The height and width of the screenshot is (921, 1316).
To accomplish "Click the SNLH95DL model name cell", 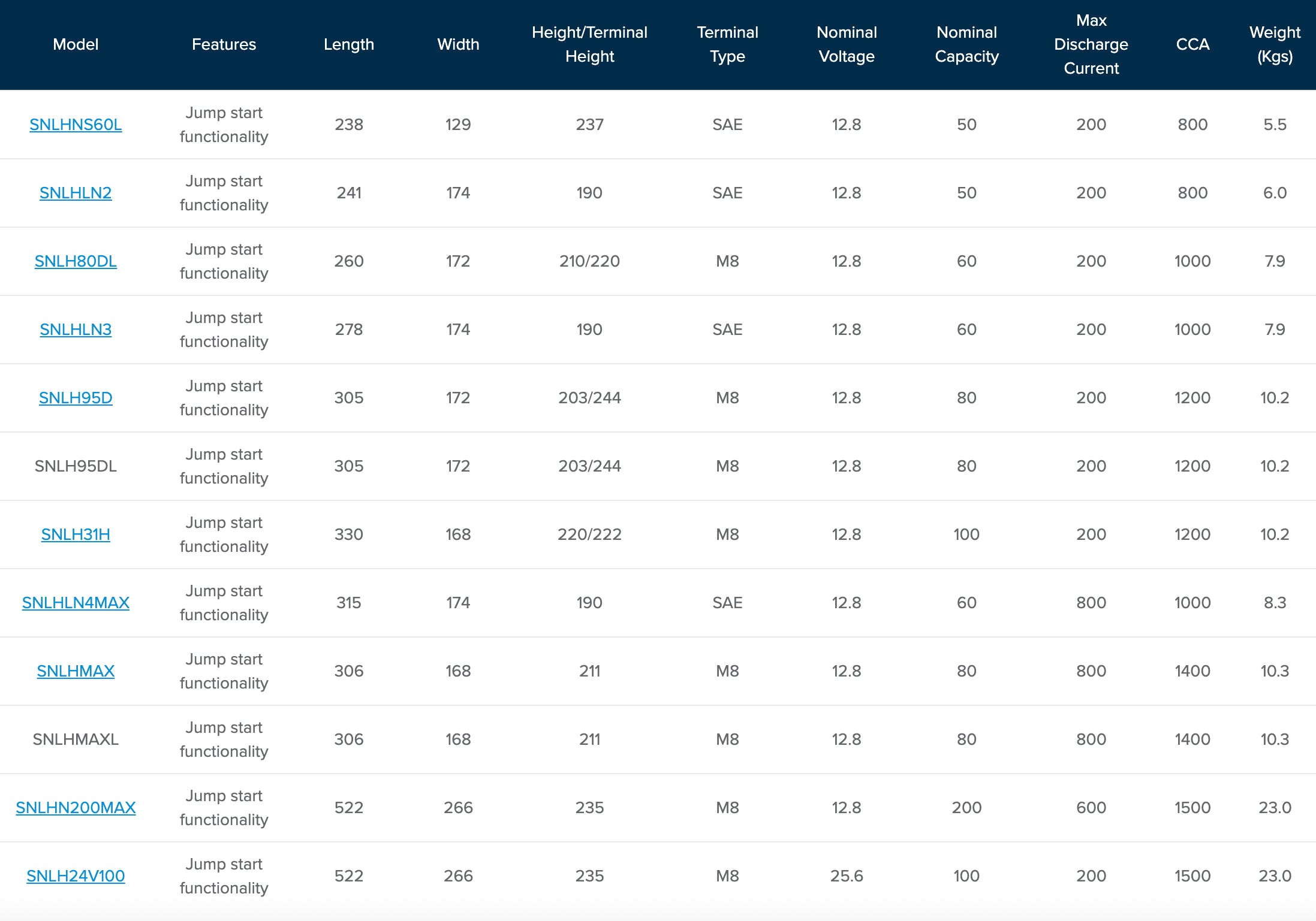I will pyautogui.click(x=76, y=466).
